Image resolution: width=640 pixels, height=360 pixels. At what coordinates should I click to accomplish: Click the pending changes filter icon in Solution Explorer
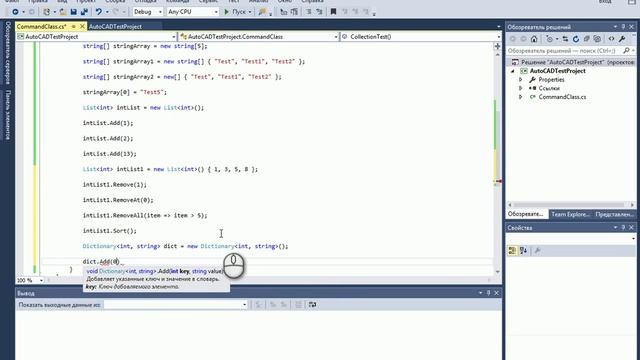[550, 39]
